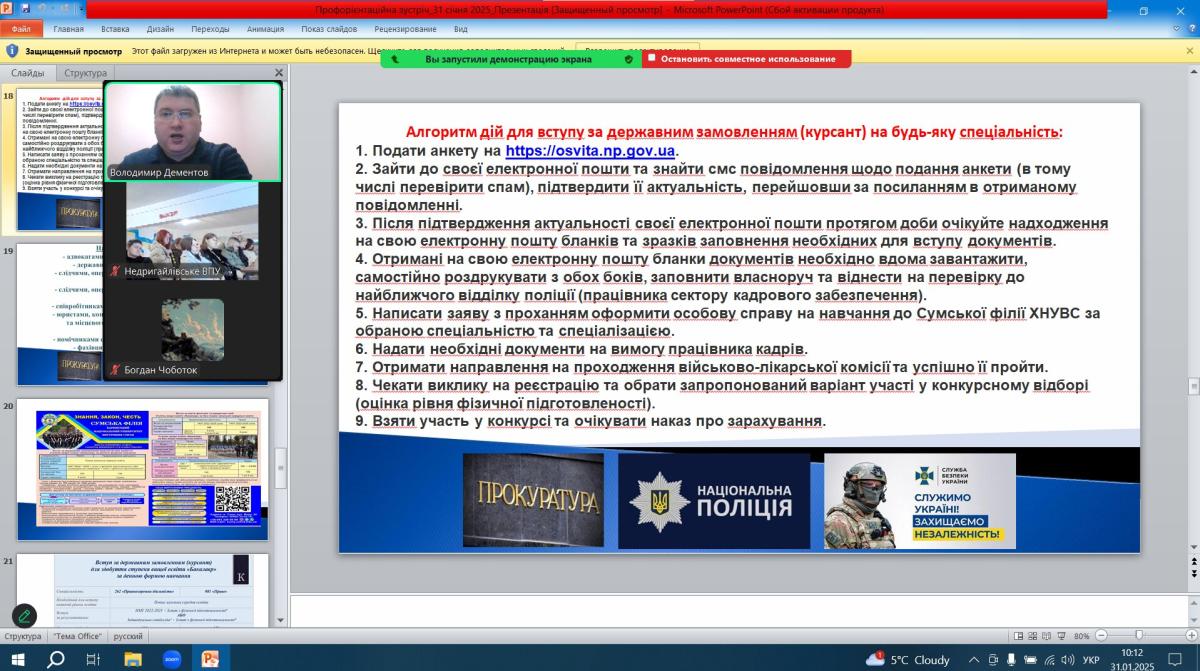Open Slide Sorter view icon
1200x671 pixels.
[x=1030, y=636]
